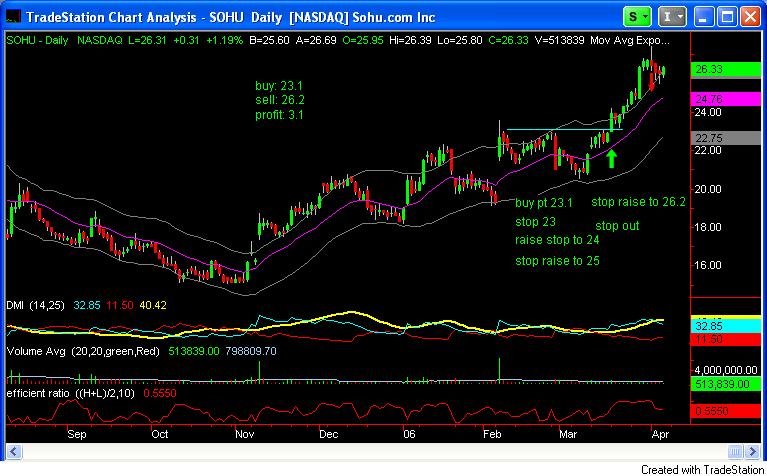This screenshot has height=476, width=767.
Task: Click the 'sell: 26.2' text annotation
Action: click(x=280, y=101)
